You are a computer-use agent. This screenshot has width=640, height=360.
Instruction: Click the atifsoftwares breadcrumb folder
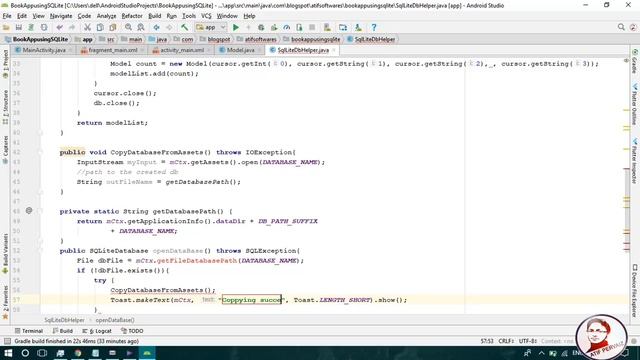tap(257, 39)
